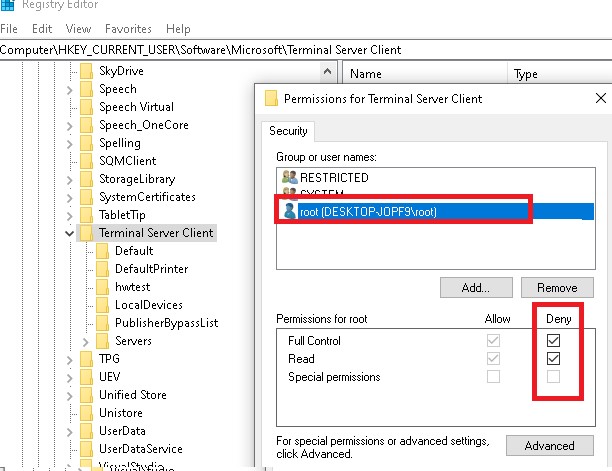Click the tree scrollbar up arrow
This screenshot has width=612, height=471.
click(x=328, y=71)
